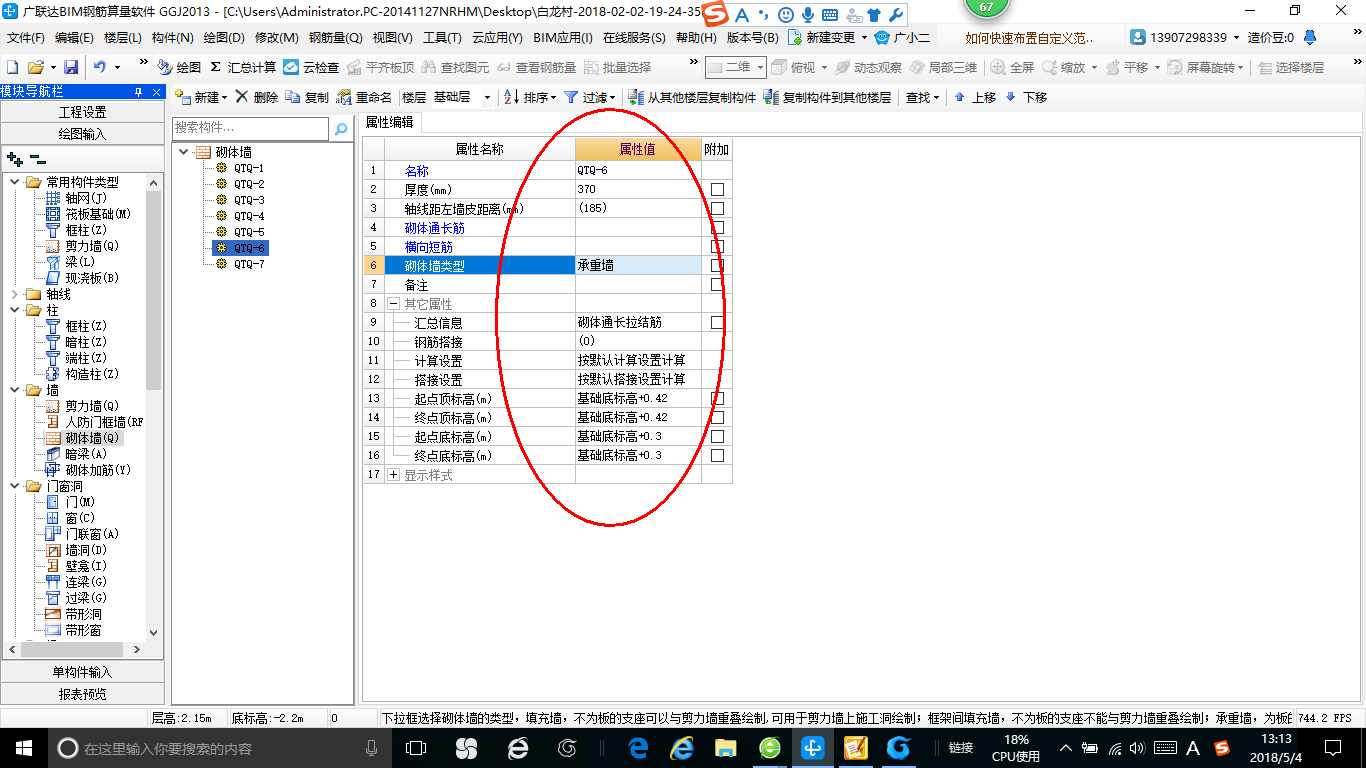The height and width of the screenshot is (768, 1366).
Task: Open the 云应用(Y) menu
Action: 497,37
